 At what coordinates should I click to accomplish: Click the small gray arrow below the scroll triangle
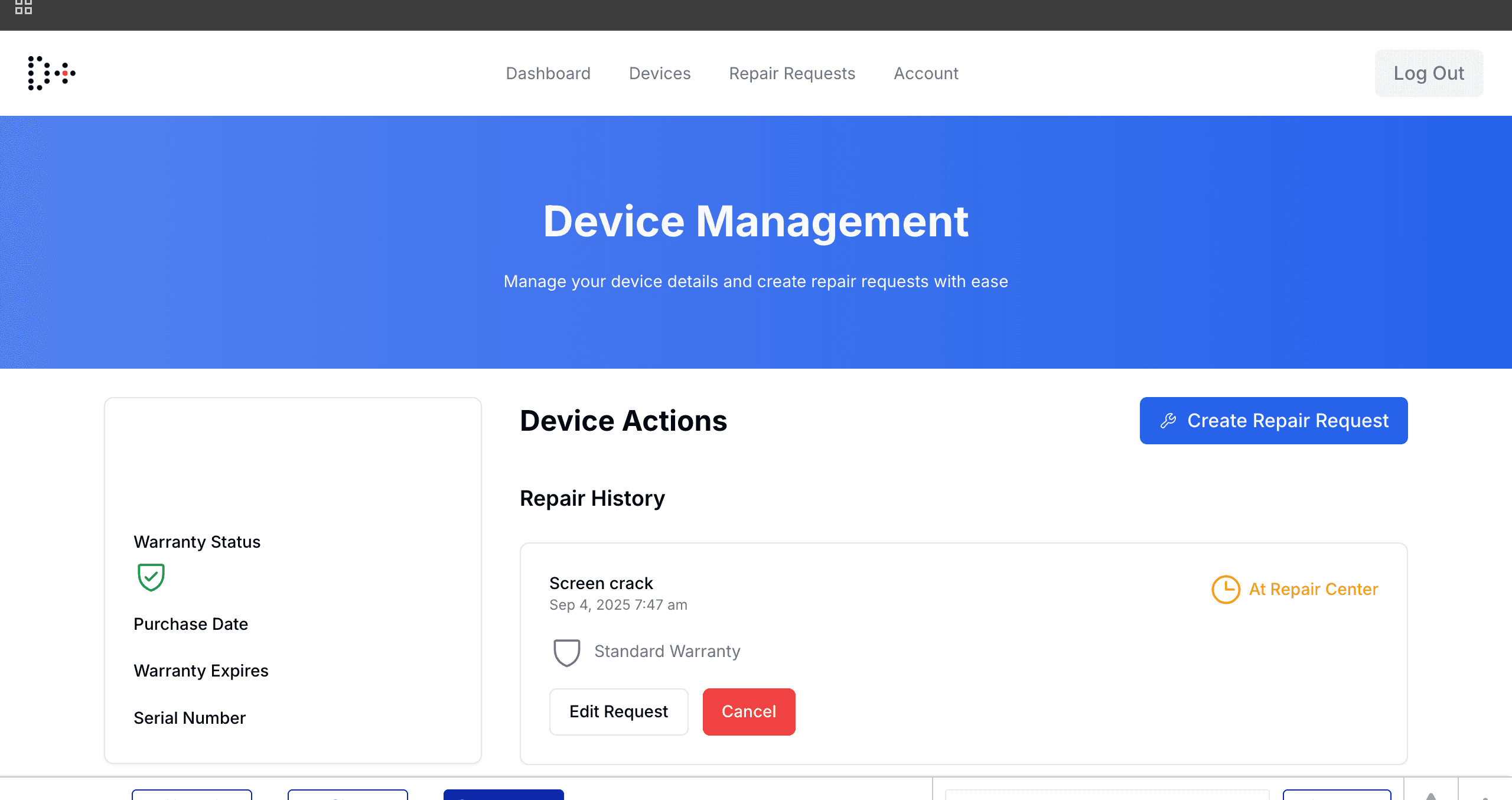(x=1485, y=799)
